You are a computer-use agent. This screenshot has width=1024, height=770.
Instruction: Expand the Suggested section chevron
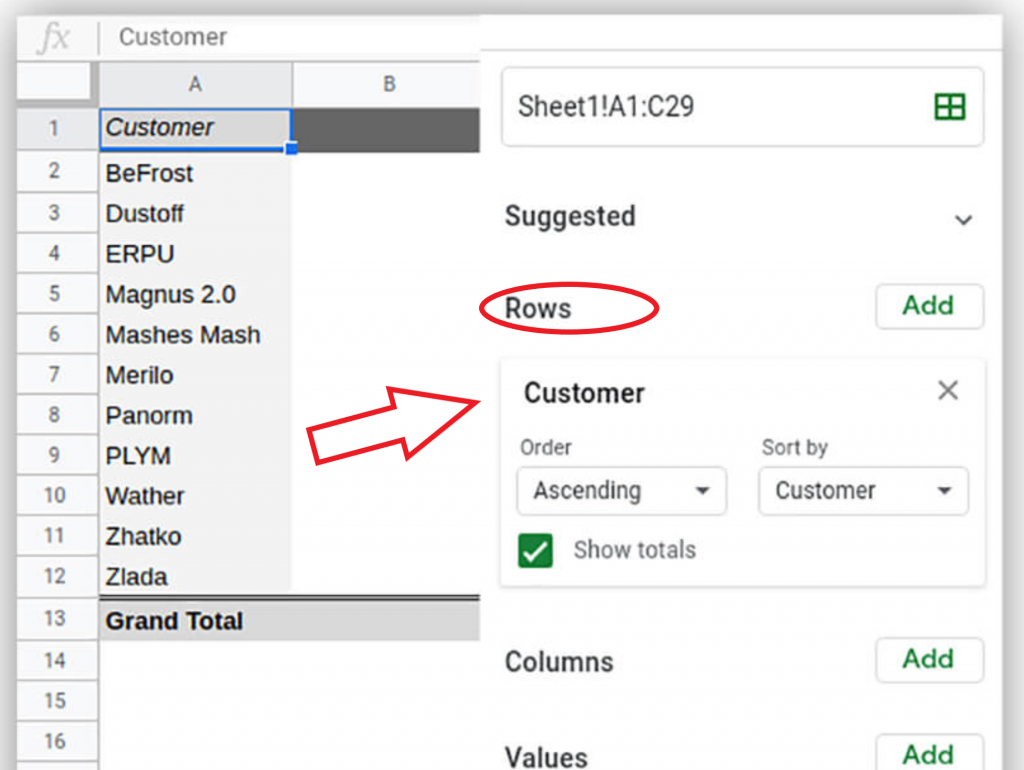tap(963, 219)
